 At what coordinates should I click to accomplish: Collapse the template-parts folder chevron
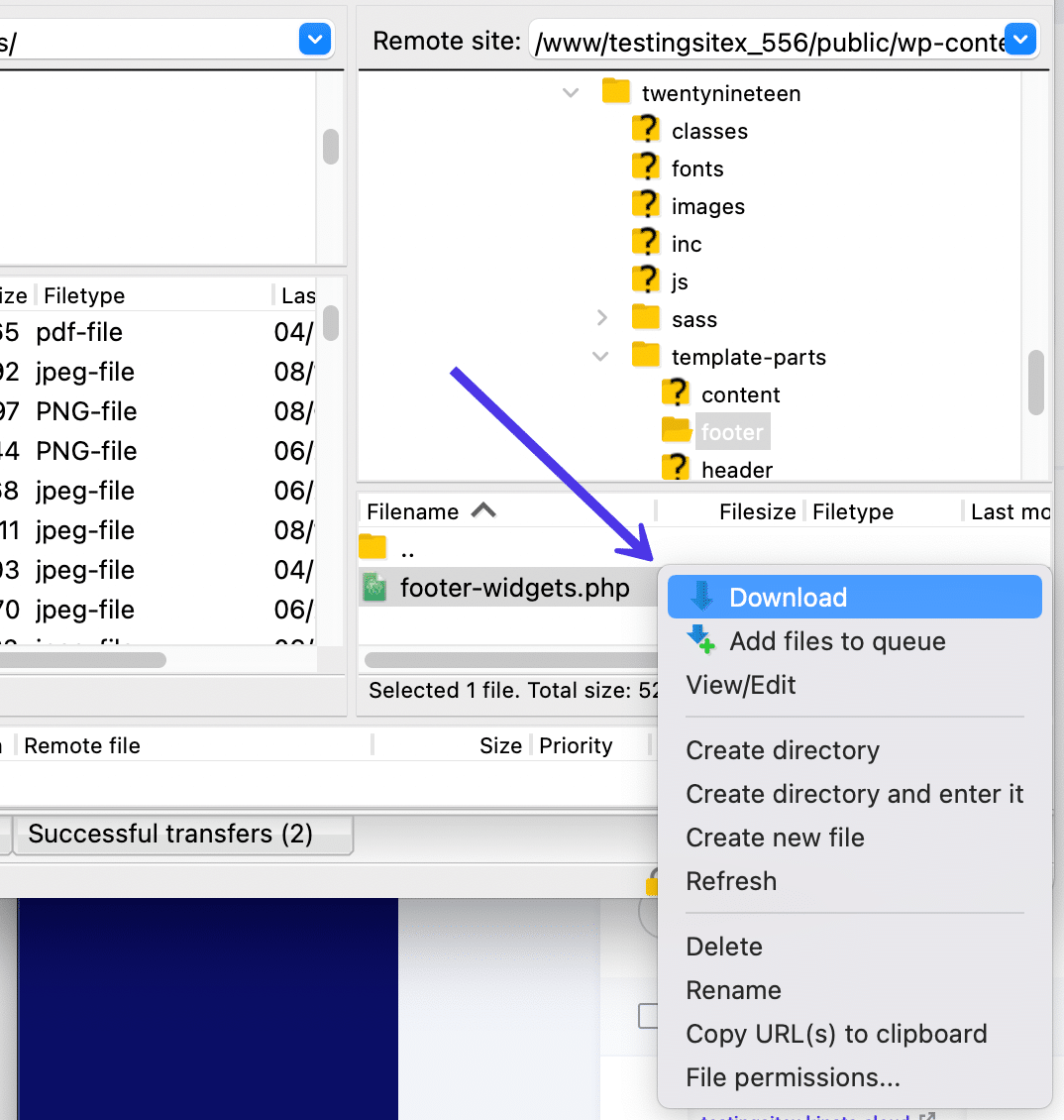pyautogui.click(x=600, y=356)
